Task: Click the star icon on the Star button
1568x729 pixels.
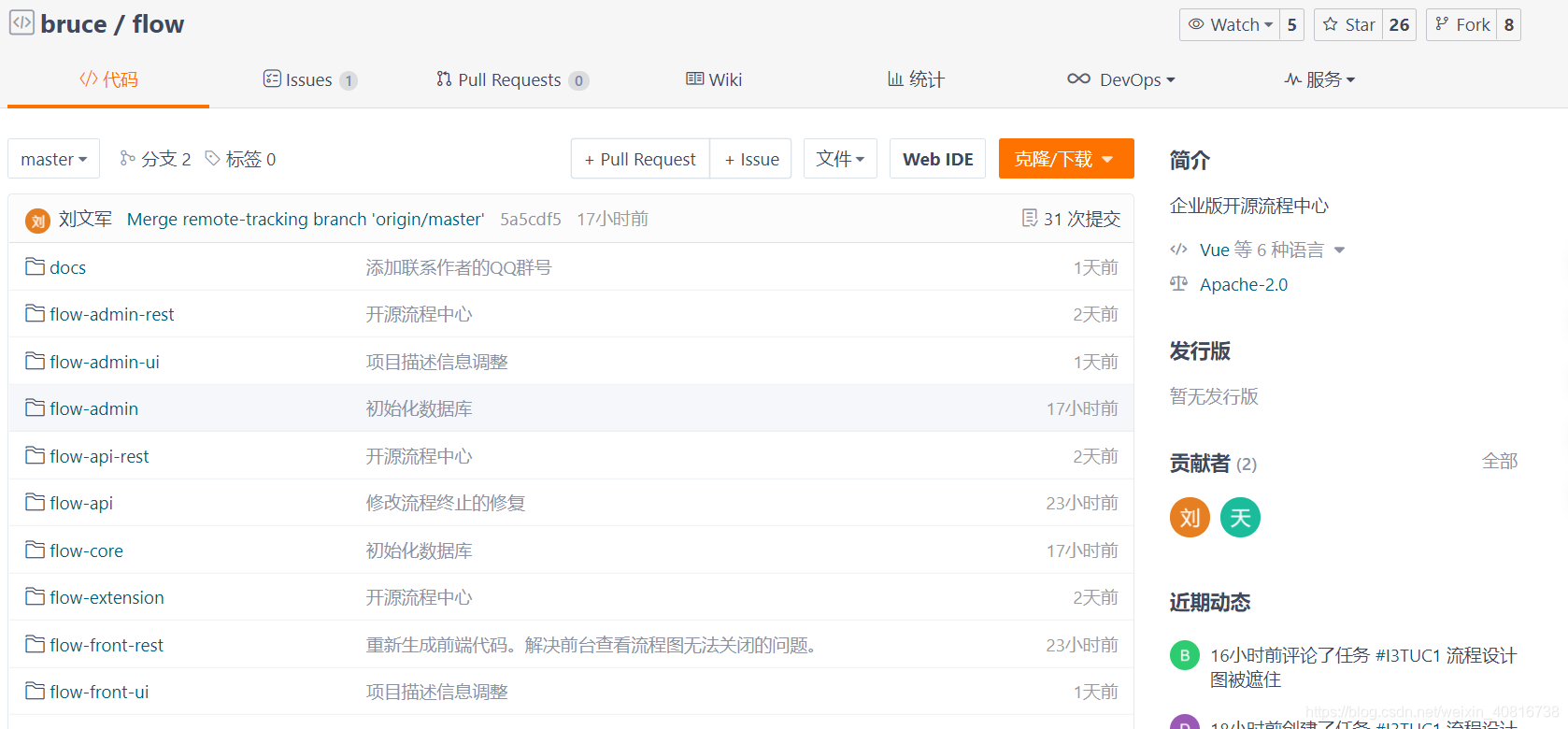Action: (x=1331, y=24)
